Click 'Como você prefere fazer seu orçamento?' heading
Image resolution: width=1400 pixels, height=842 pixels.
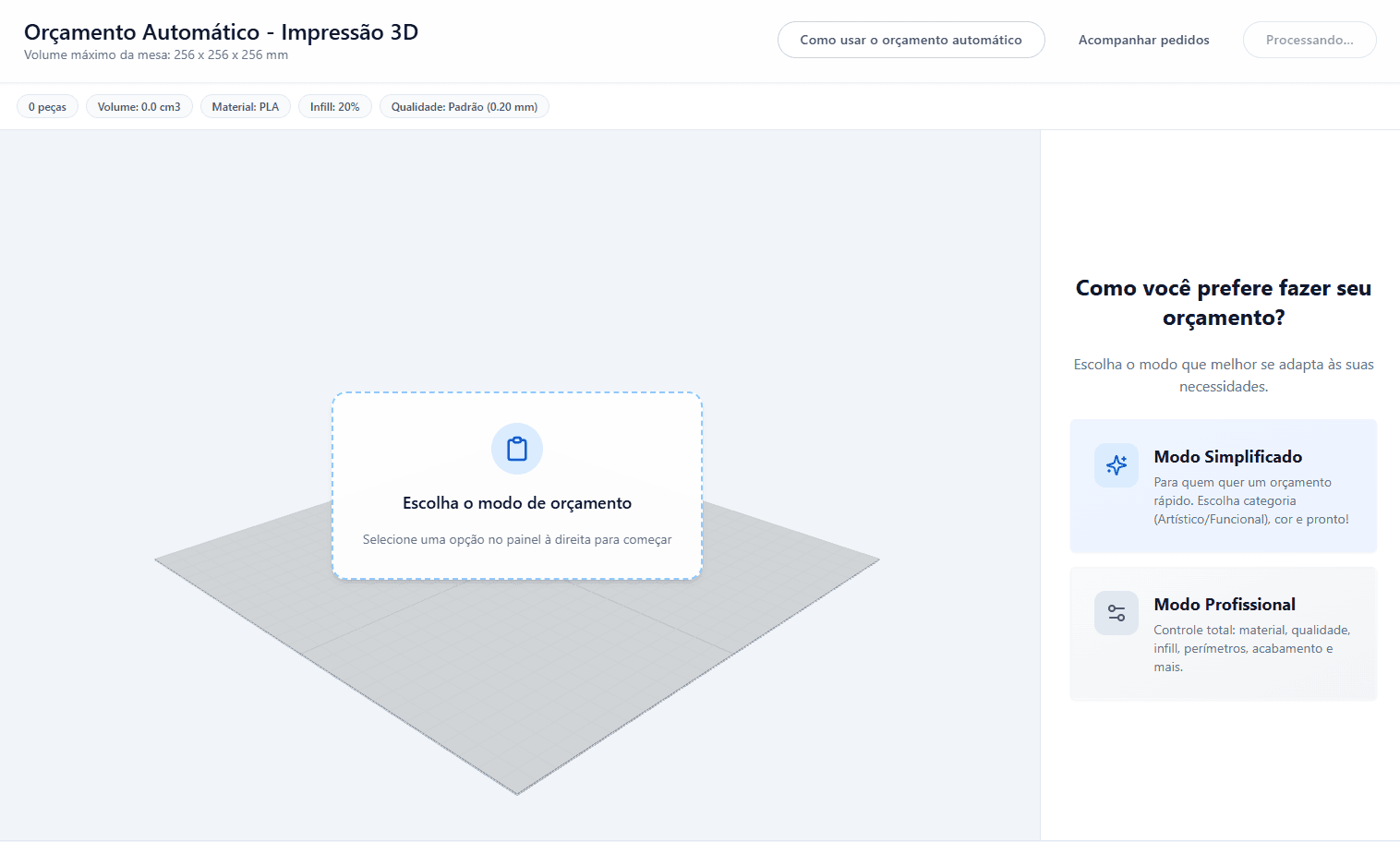(x=1224, y=303)
